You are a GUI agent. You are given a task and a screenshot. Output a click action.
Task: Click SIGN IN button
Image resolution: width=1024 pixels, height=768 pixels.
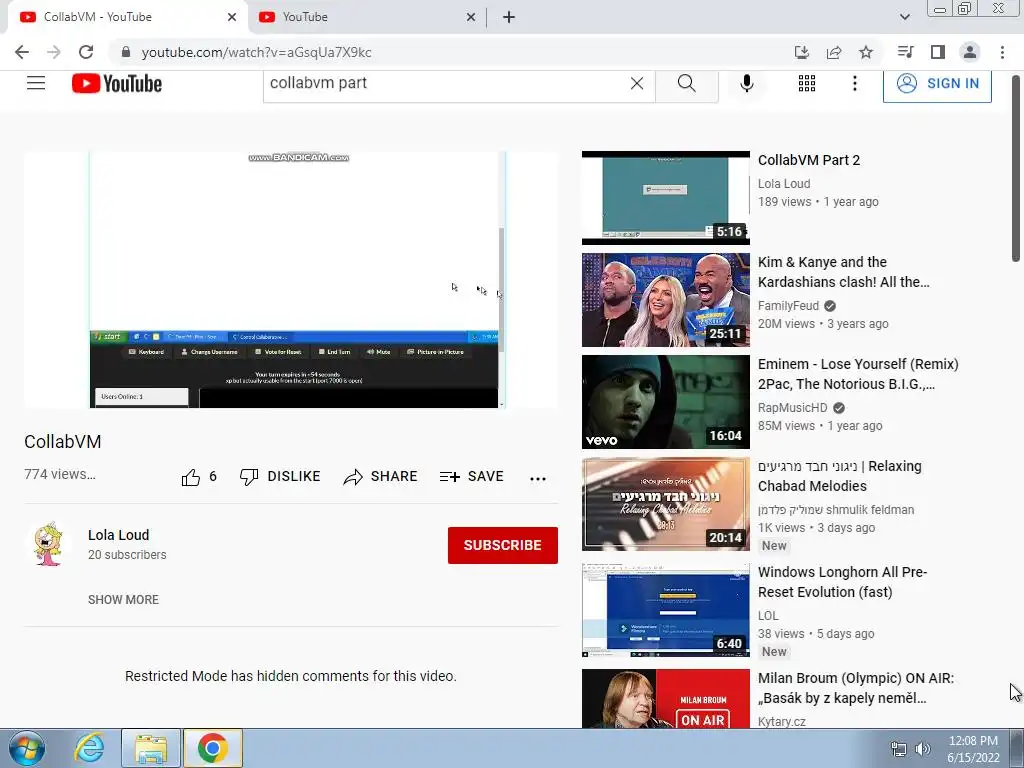click(x=937, y=84)
